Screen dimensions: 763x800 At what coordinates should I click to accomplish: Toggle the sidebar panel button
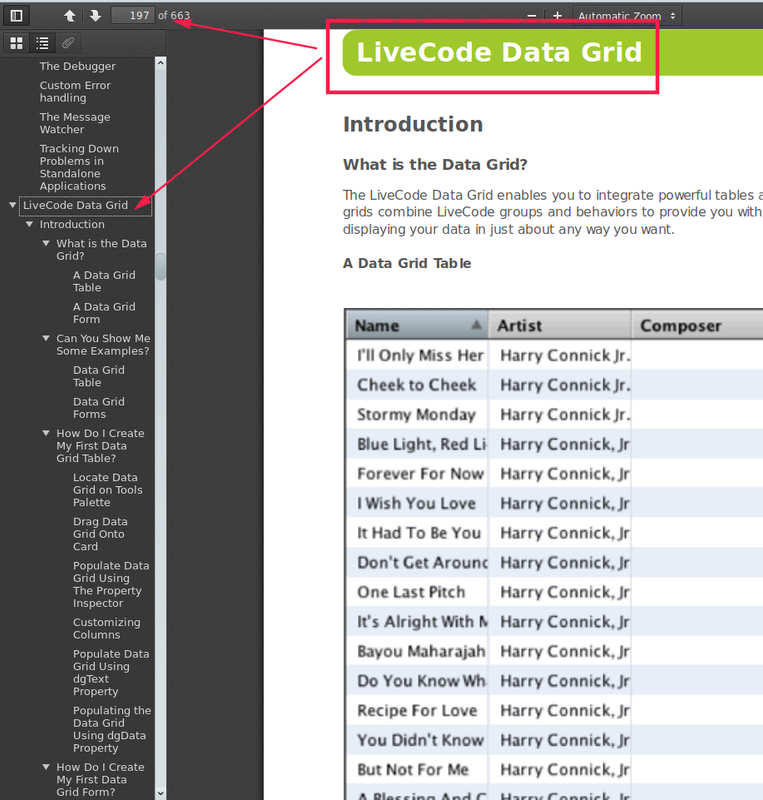16,15
